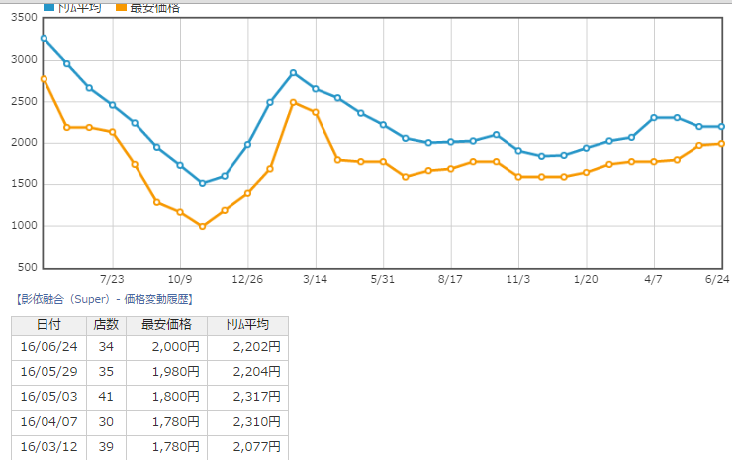Screen dimensions: 732x460
Task: Click the 7/23 x-axis label
Action: (112, 280)
